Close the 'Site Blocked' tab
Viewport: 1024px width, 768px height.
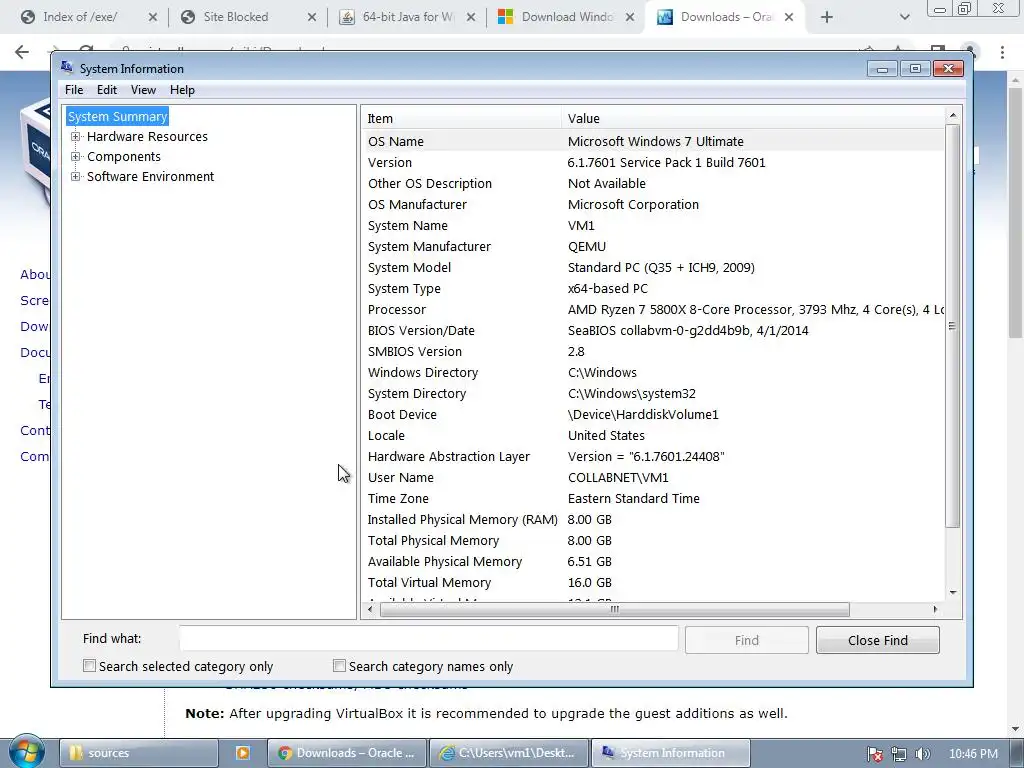[312, 17]
